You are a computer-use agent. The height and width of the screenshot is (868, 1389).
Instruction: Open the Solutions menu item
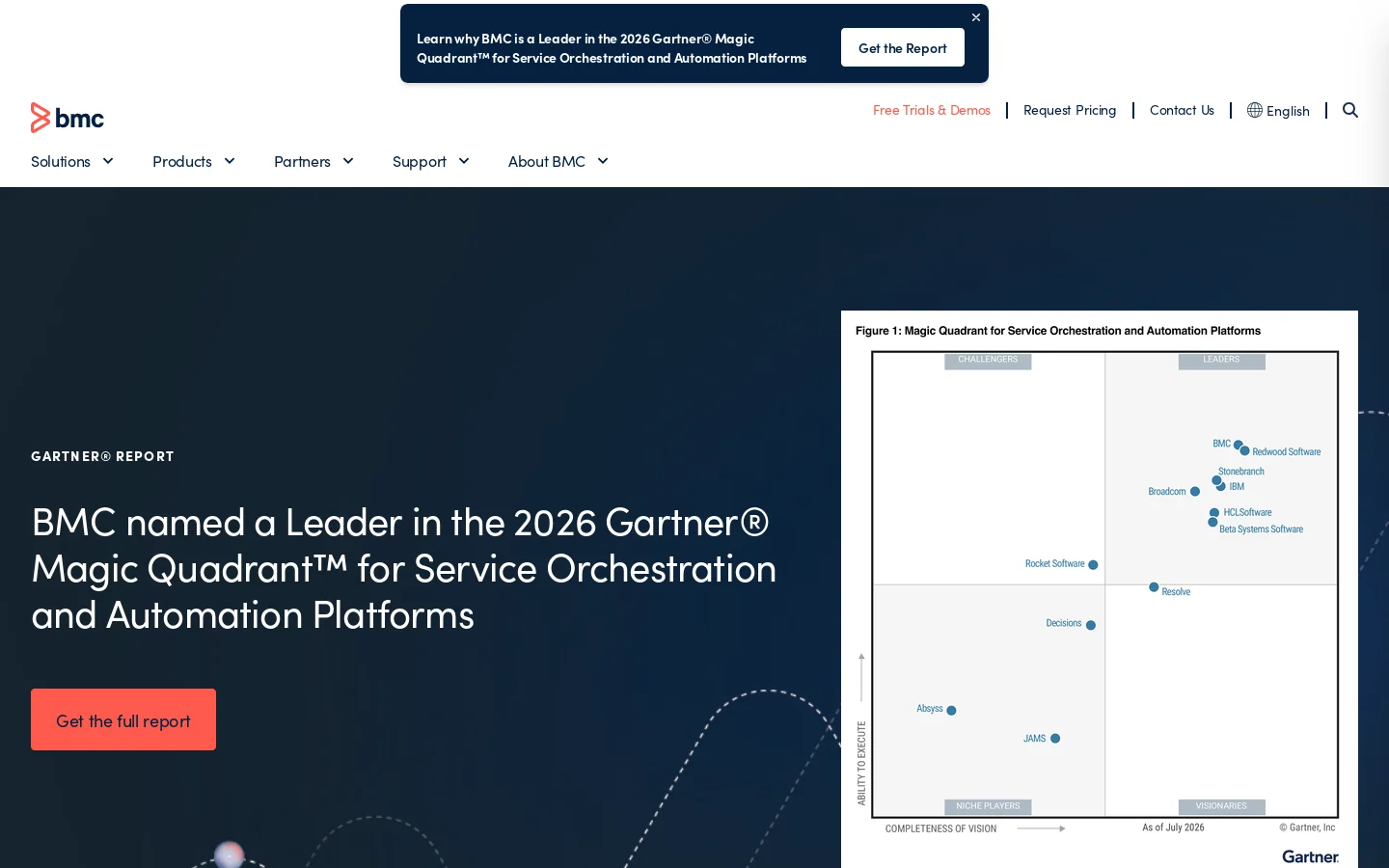tap(61, 161)
